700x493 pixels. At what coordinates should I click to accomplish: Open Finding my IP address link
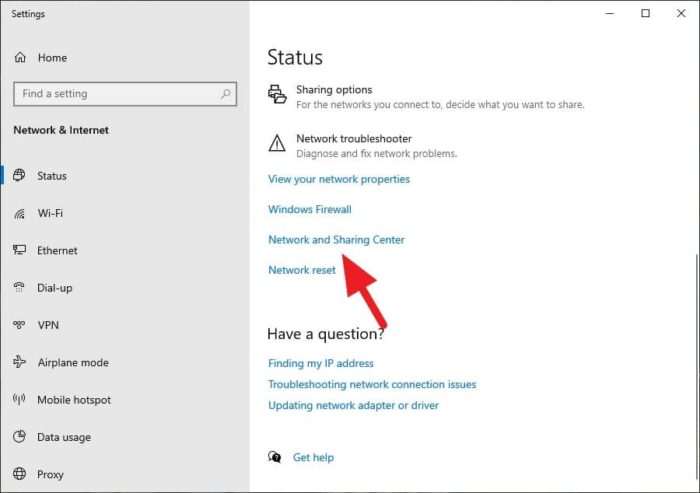pos(321,363)
